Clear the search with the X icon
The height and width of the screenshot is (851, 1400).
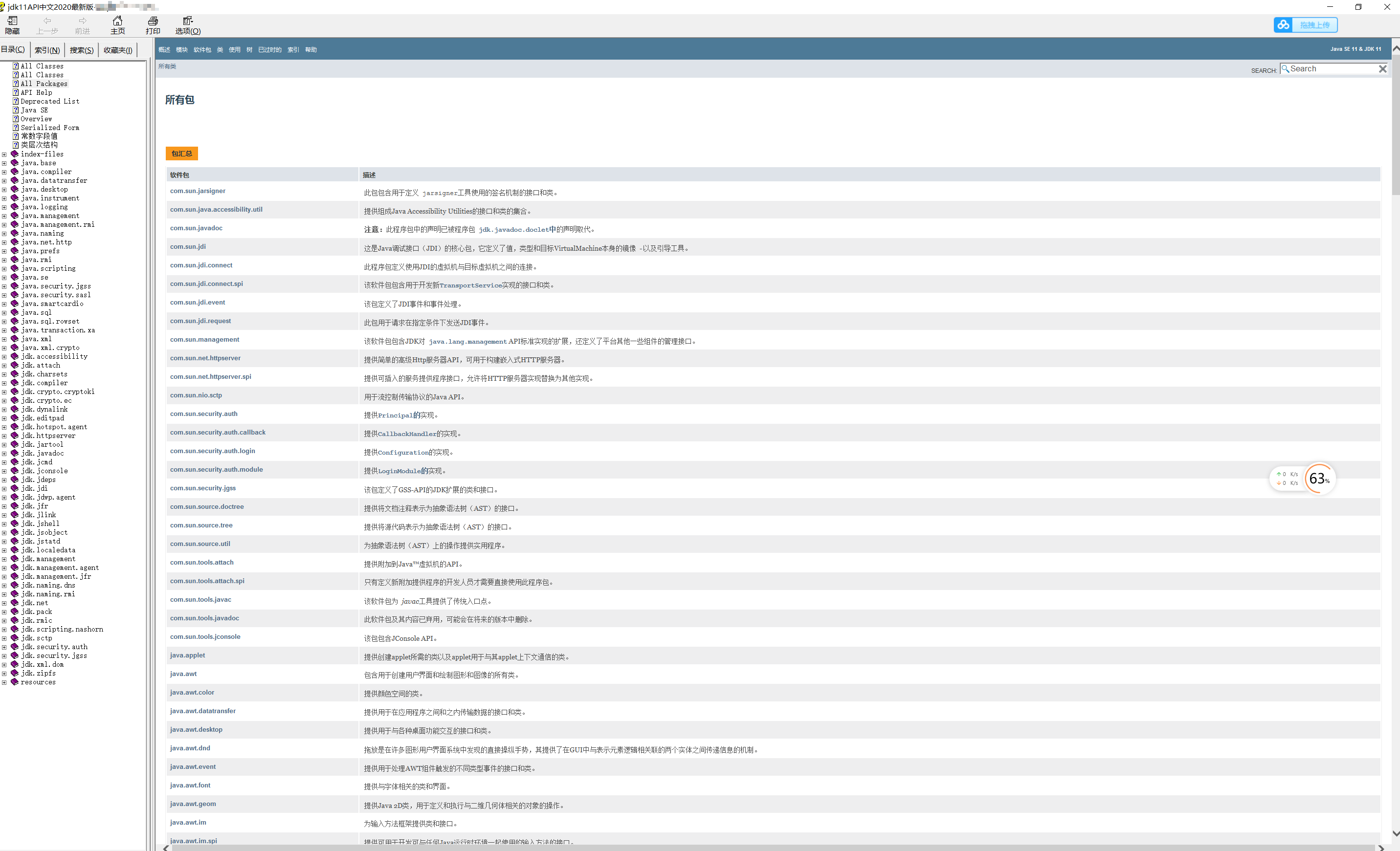coord(1382,69)
